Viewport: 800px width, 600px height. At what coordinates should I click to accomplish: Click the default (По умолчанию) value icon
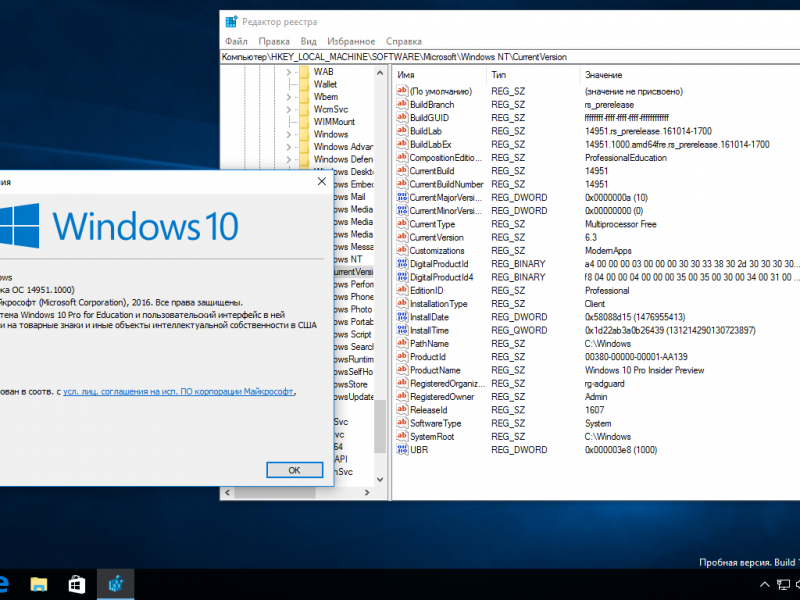[402, 91]
